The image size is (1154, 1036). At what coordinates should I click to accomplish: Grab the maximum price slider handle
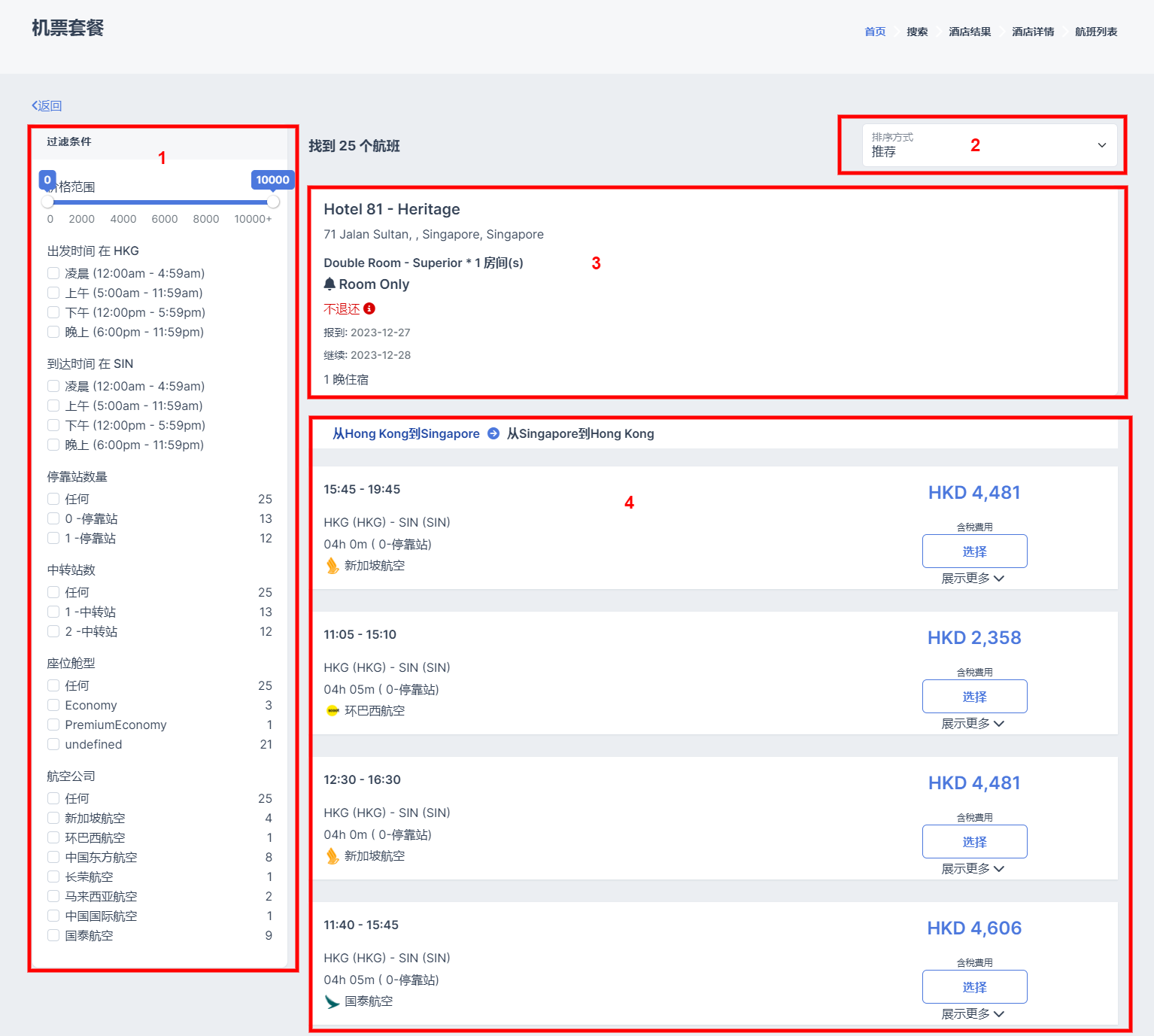pyautogui.click(x=273, y=202)
